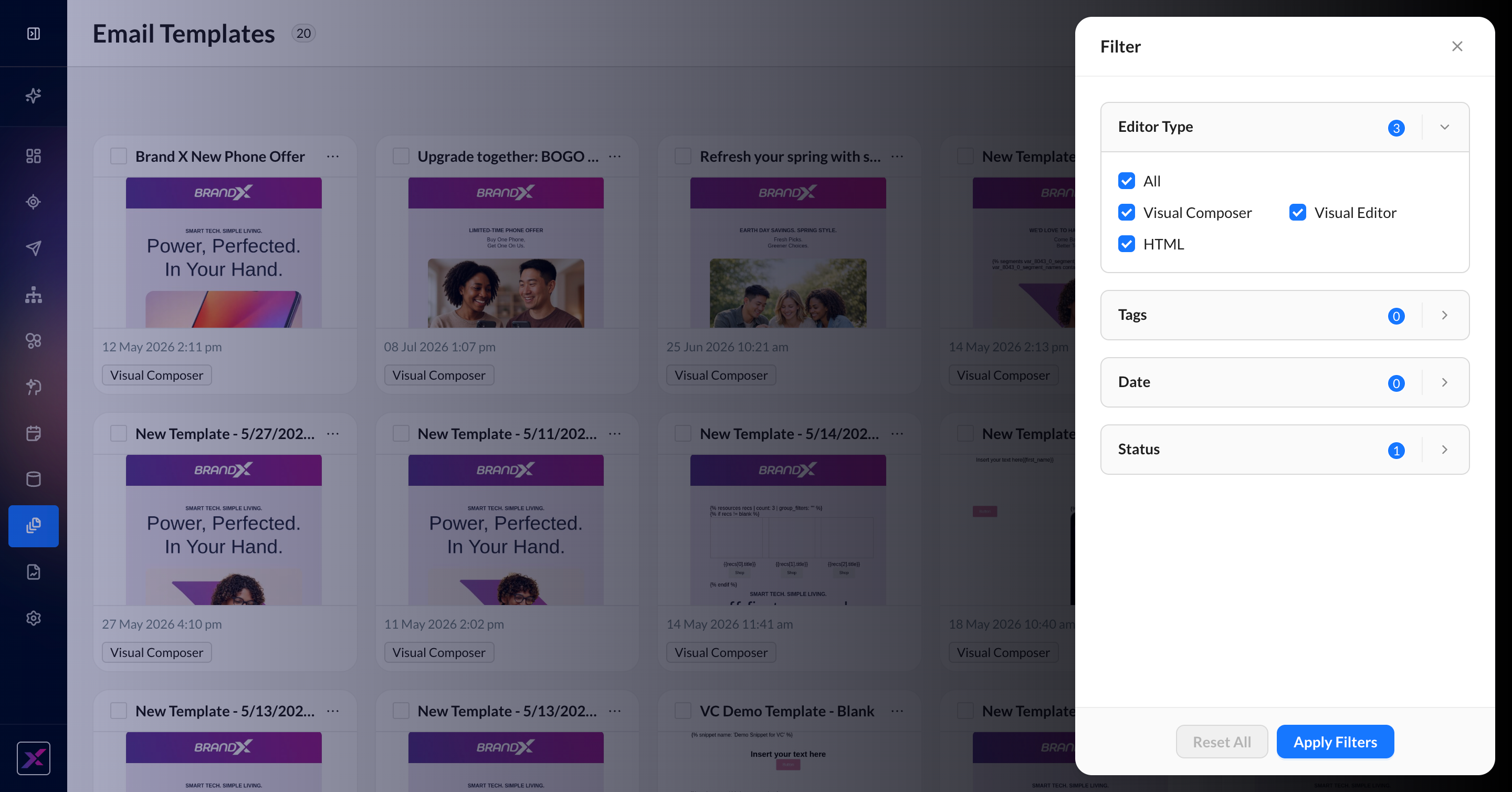The image size is (1512, 792).
Task: Uncheck the HTML checkbox
Action: (1126, 244)
